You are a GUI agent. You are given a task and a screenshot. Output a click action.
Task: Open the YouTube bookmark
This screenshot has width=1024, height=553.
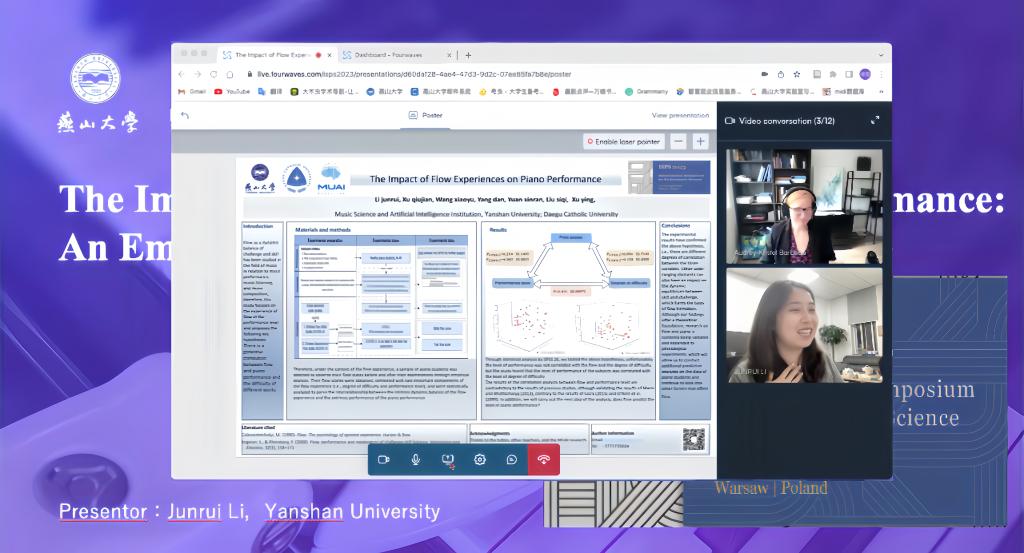tap(232, 91)
